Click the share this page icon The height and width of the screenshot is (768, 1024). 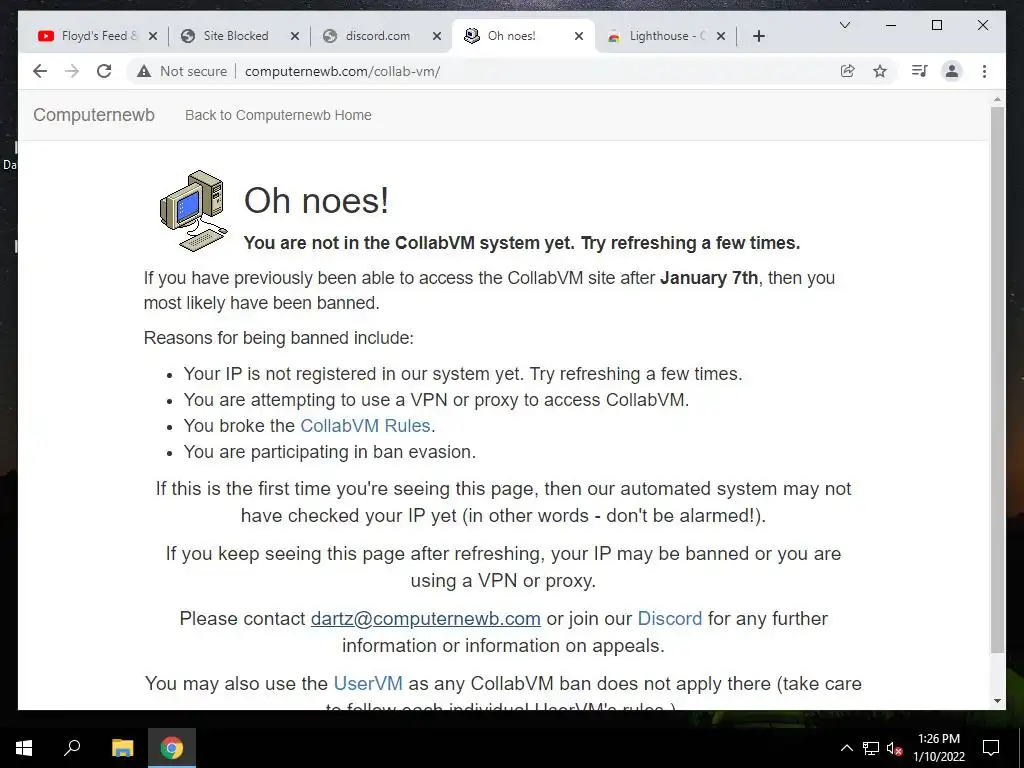847,71
